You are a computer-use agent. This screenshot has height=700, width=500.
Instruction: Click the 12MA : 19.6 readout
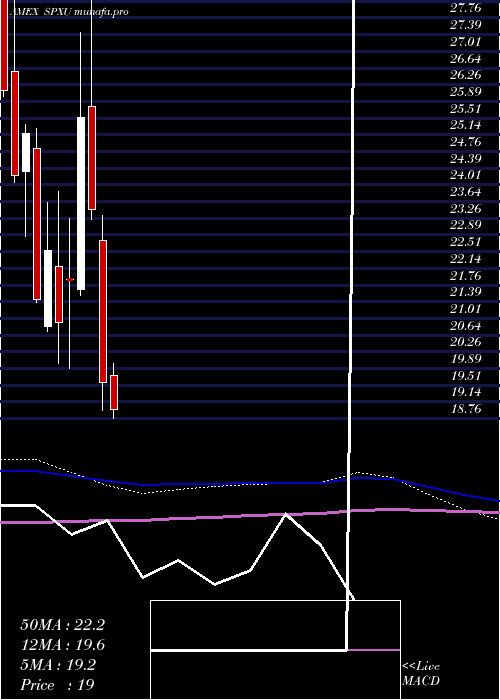(62, 646)
